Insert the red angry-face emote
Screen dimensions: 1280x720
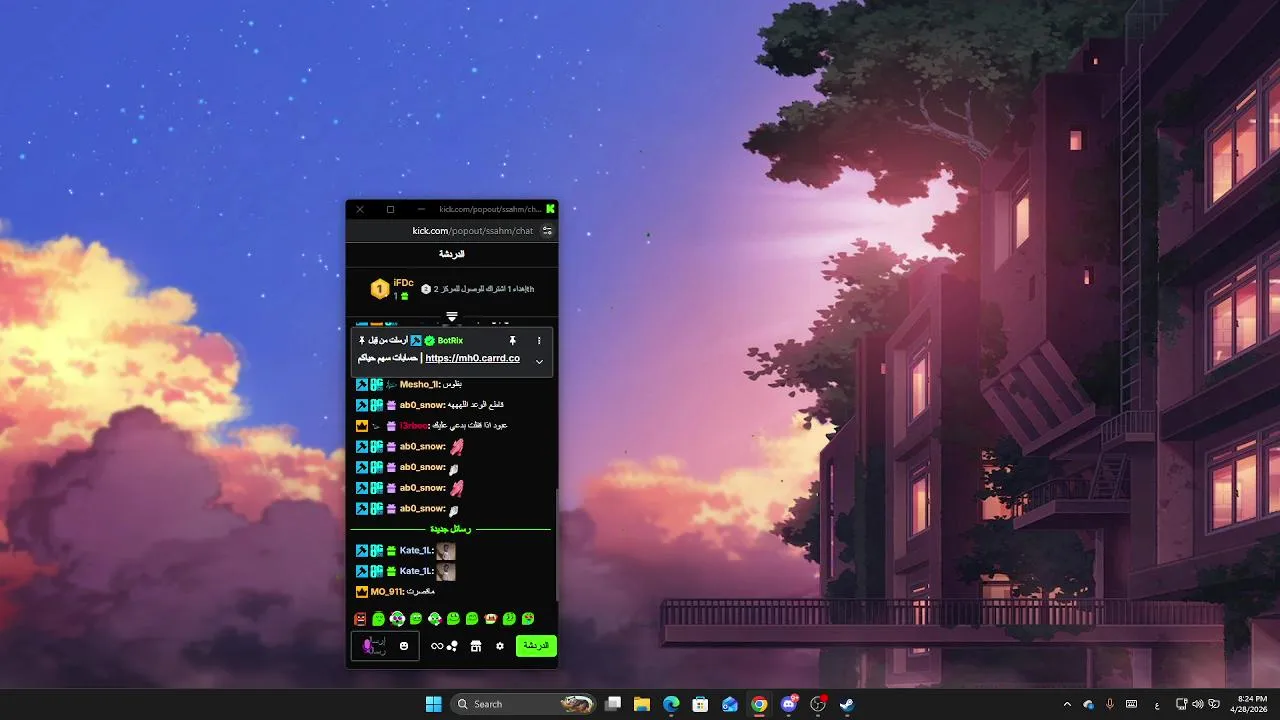[x=360, y=619]
